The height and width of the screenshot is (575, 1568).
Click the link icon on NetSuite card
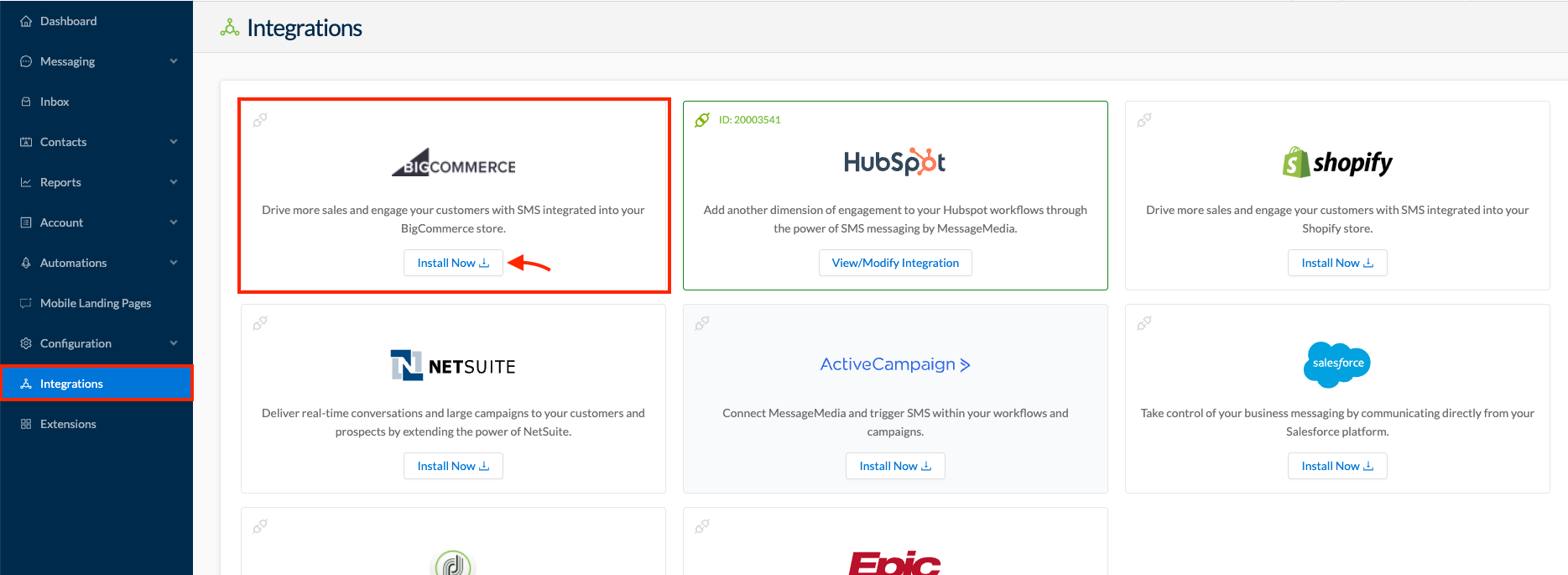[x=260, y=323]
